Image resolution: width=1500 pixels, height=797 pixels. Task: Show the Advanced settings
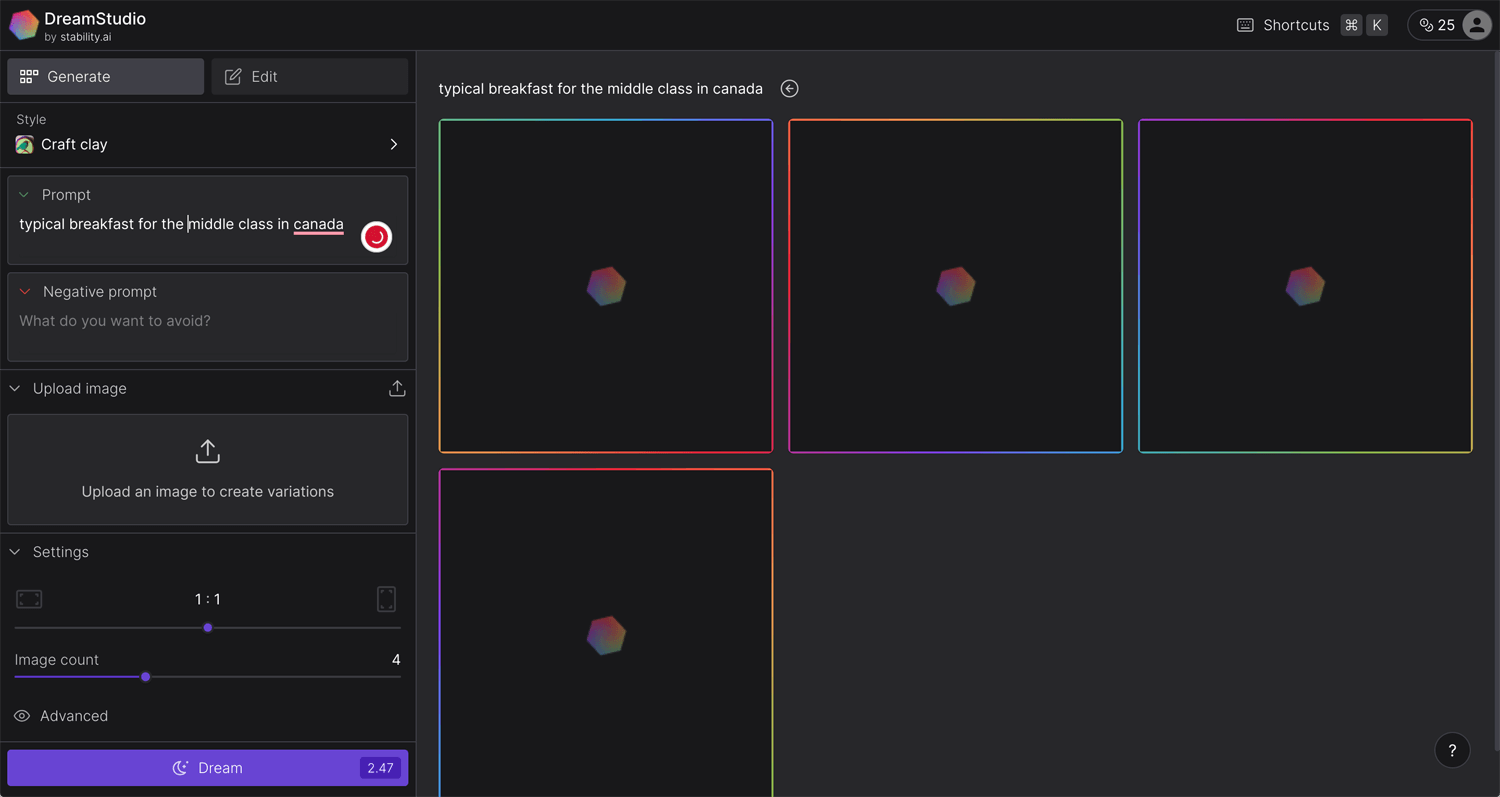click(61, 716)
